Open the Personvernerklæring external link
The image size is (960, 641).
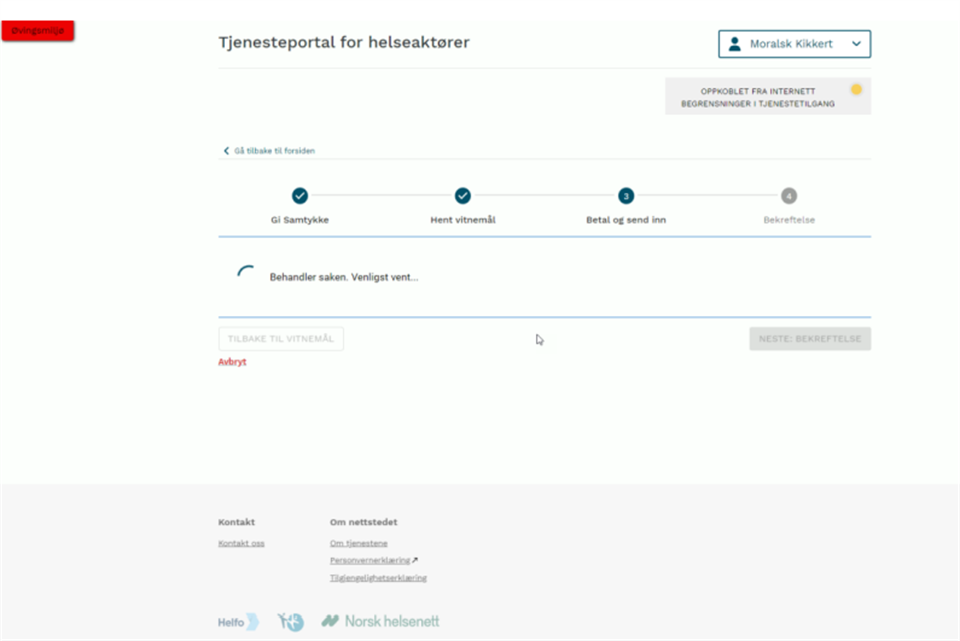[370, 560]
